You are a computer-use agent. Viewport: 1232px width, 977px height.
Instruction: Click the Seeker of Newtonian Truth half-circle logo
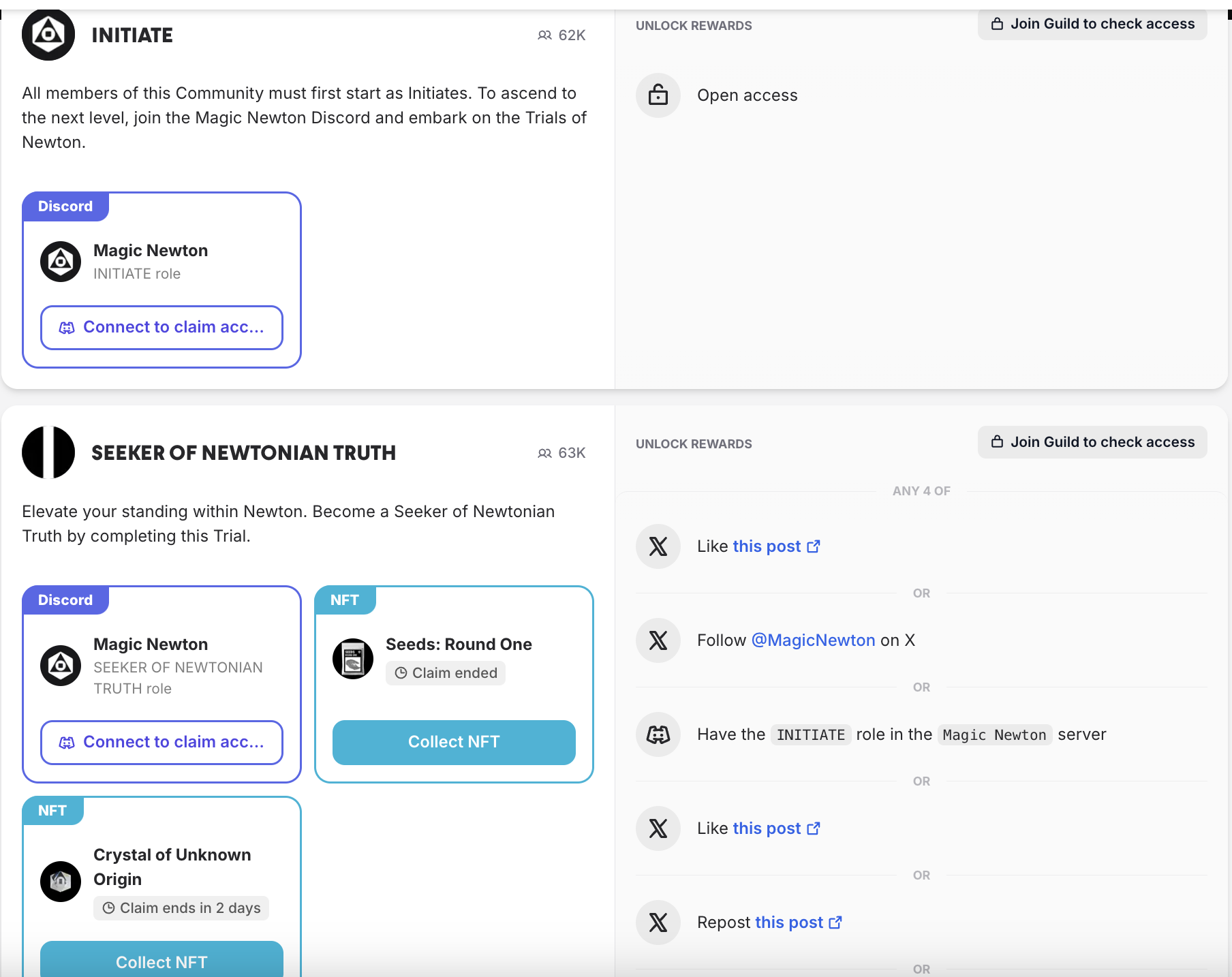click(48, 452)
